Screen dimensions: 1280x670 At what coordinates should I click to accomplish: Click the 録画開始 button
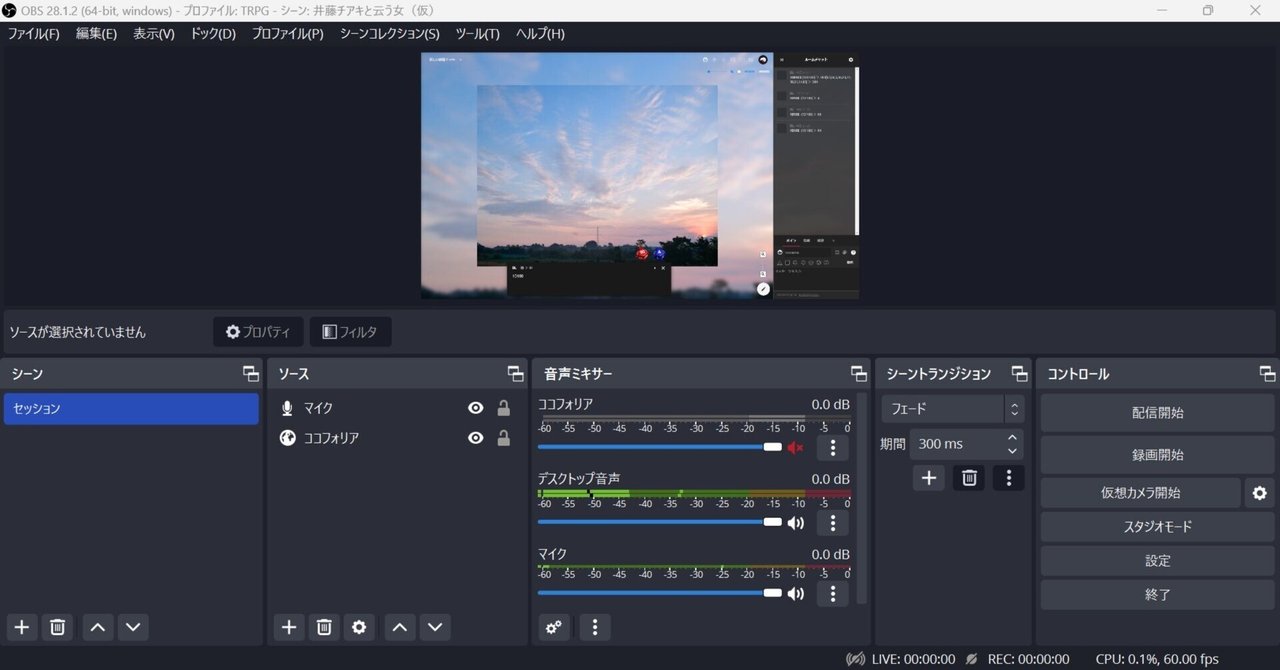1156,453
